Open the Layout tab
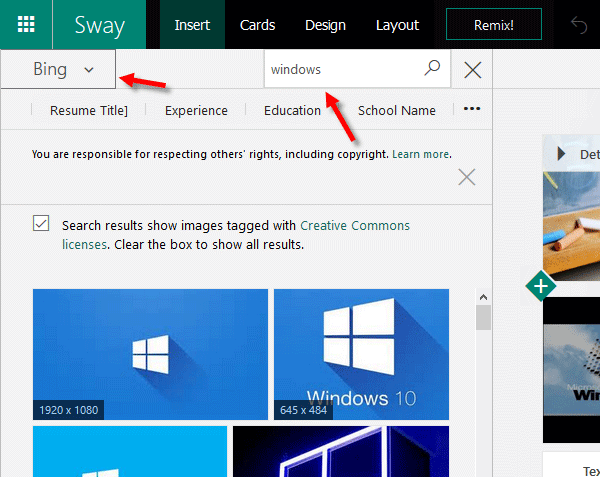The height and width of the screenshot is (477, 600). pyautogui.click(x=397, y=25)
